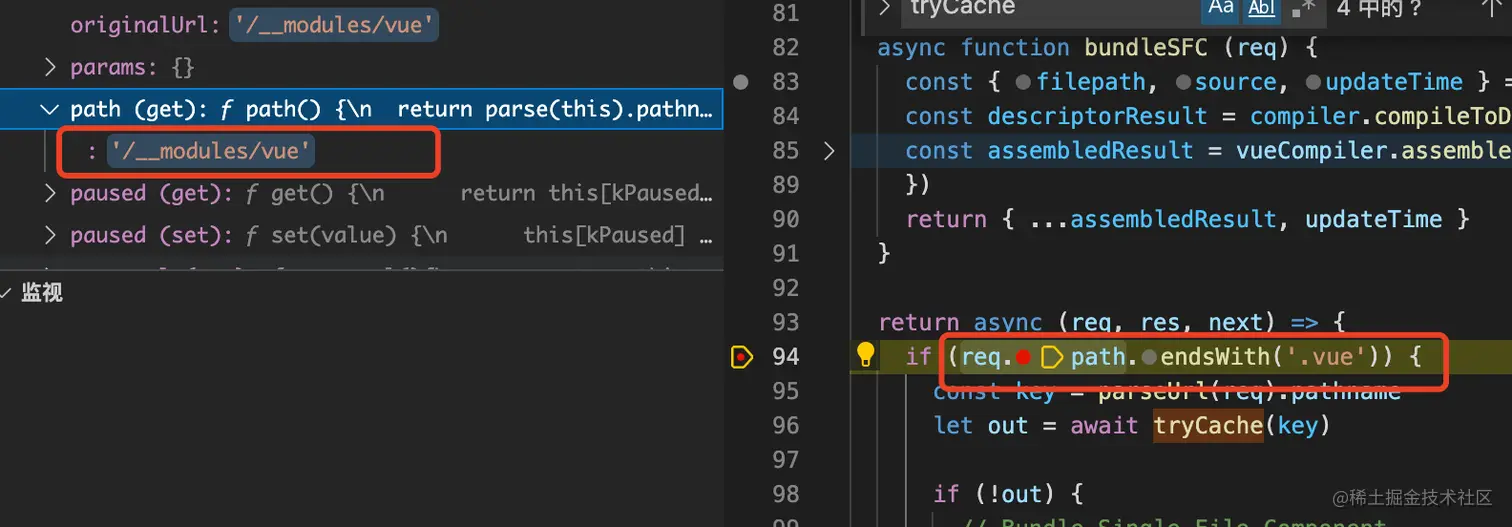Click the gray inline breakpoint before 'endsWith'
Viewport: 1512px width, 527px height.
1150,357
